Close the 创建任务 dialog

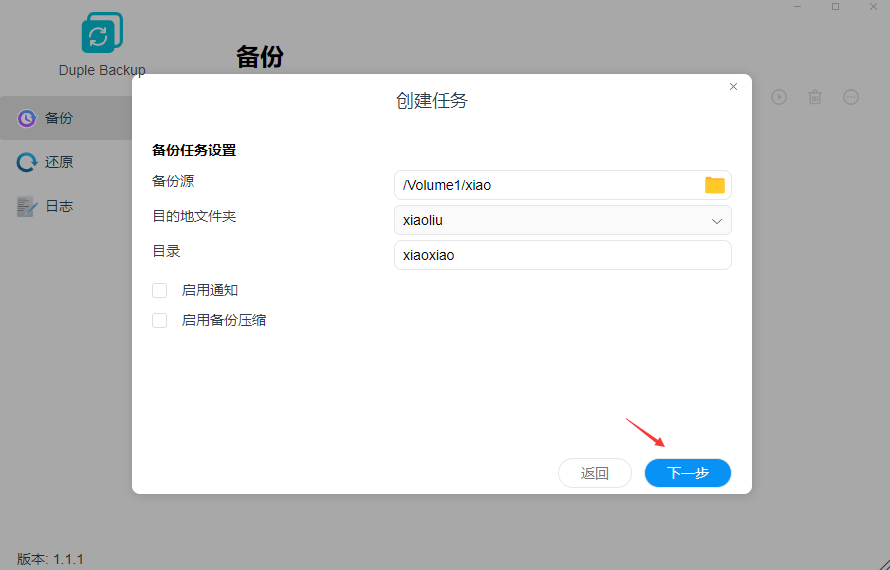coord(733,87)
